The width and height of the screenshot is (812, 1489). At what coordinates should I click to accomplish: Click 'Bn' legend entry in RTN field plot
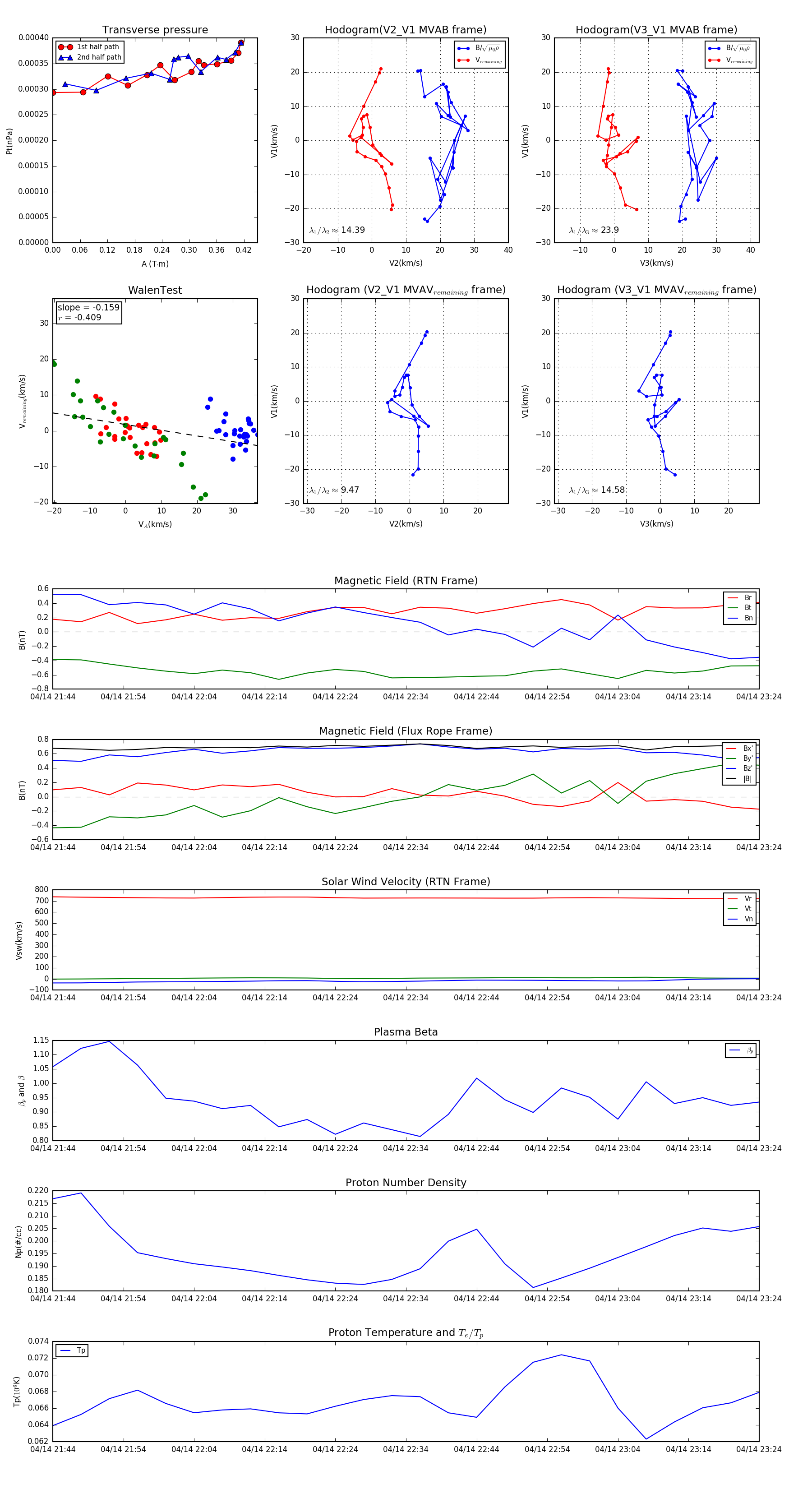tap(740, 619)
